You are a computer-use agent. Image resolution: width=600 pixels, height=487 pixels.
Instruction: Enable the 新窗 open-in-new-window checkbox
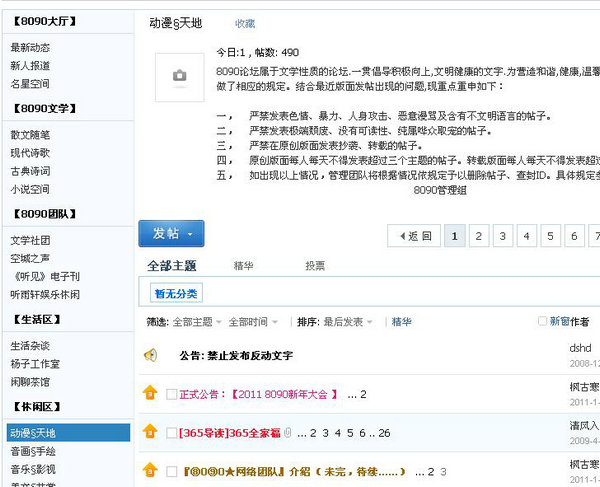542,321
